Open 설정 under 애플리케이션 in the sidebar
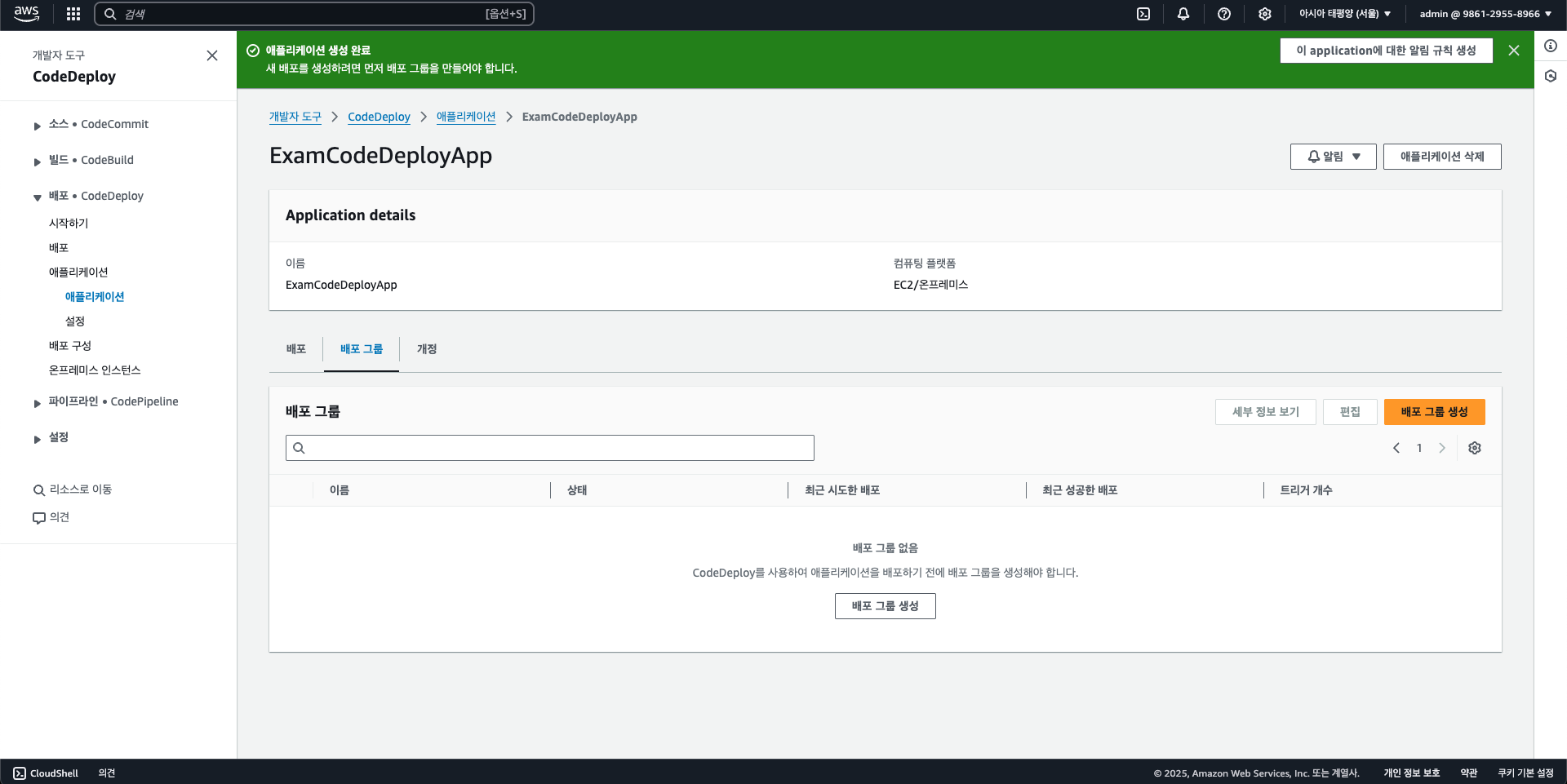1567x784 pixels. [x=75, y=321]
